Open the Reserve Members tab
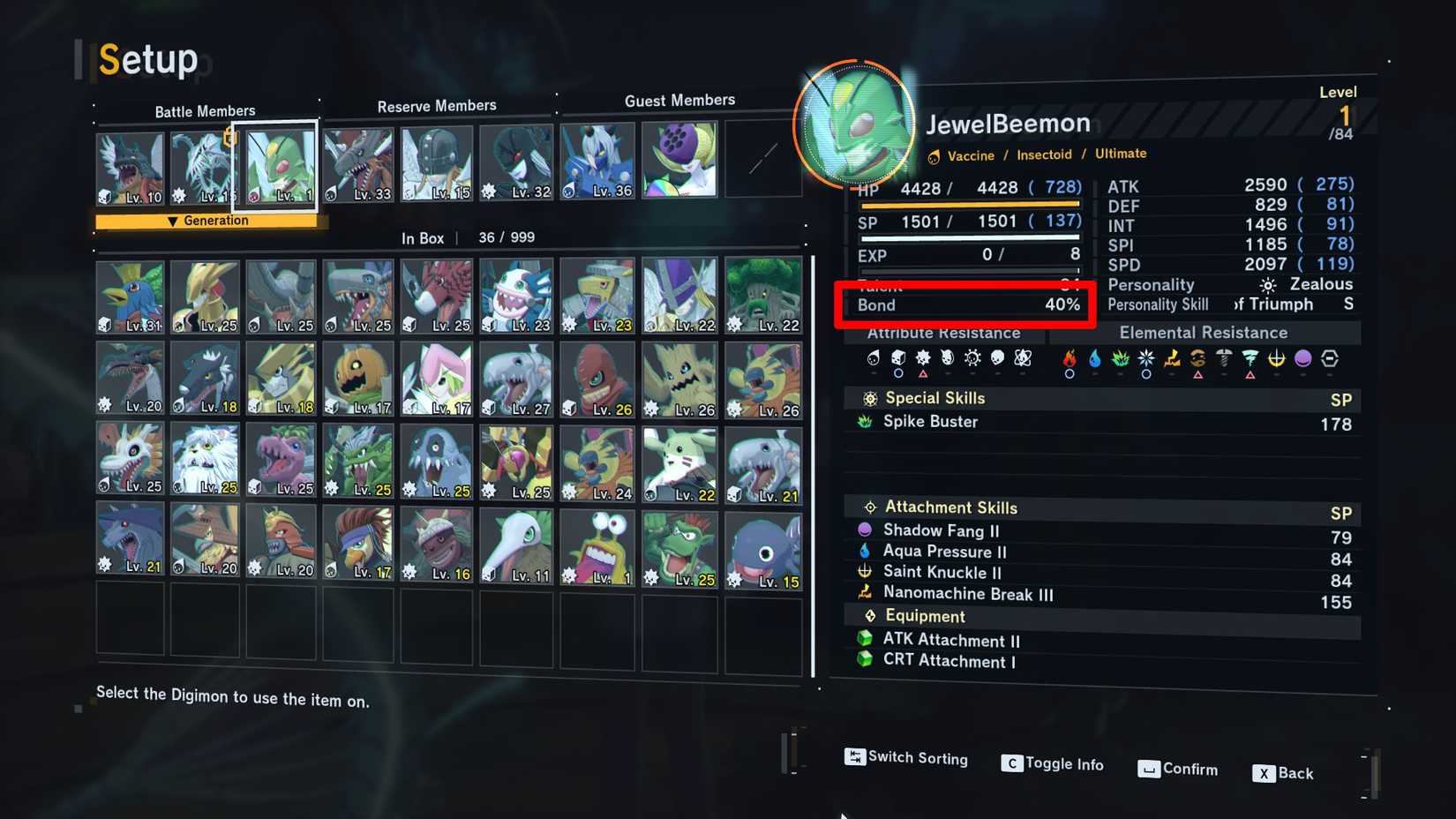The width and height of the screenshot is (1456, 819). pos(437,106)
